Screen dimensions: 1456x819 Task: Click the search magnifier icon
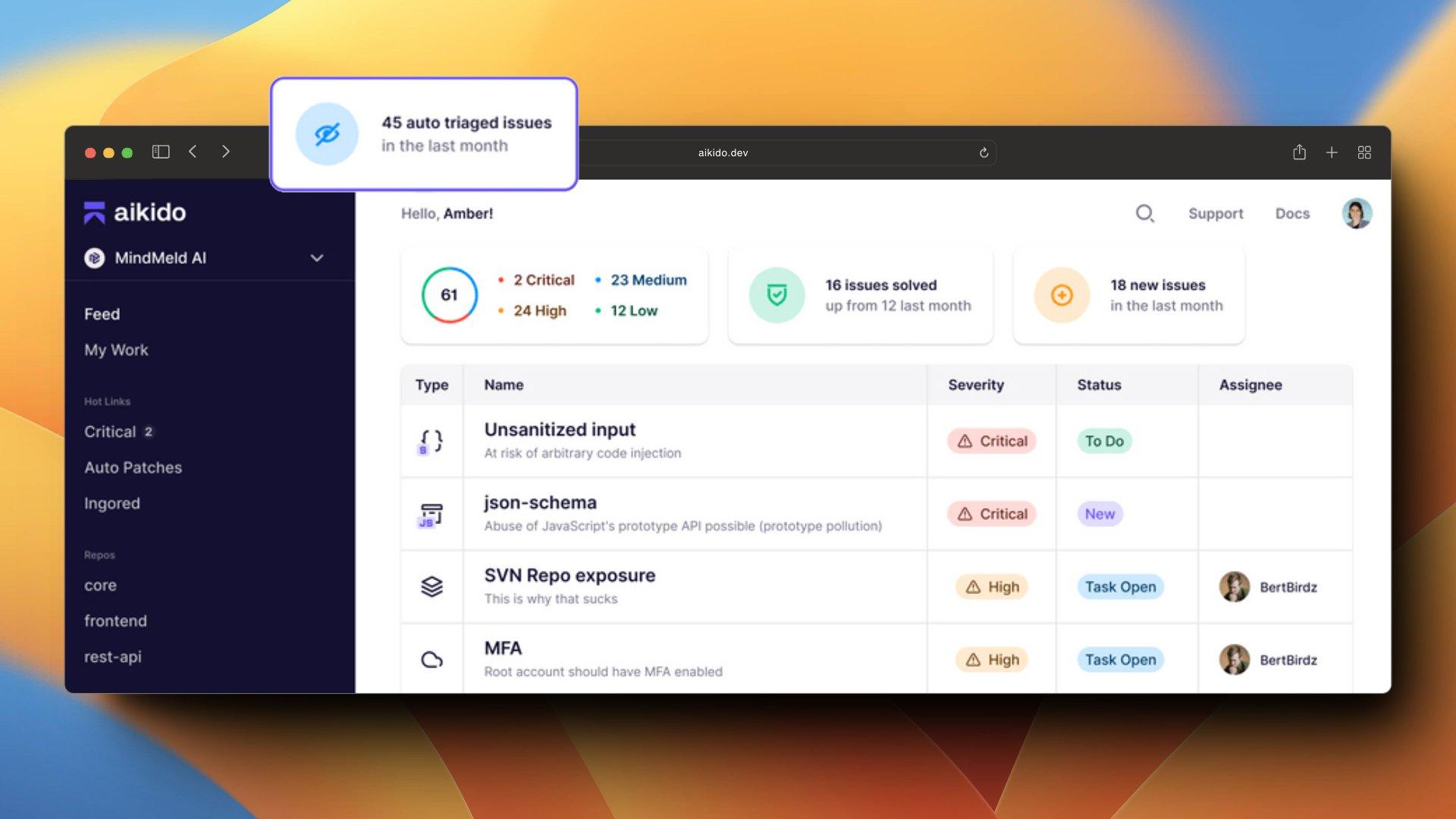(1145, 213)
